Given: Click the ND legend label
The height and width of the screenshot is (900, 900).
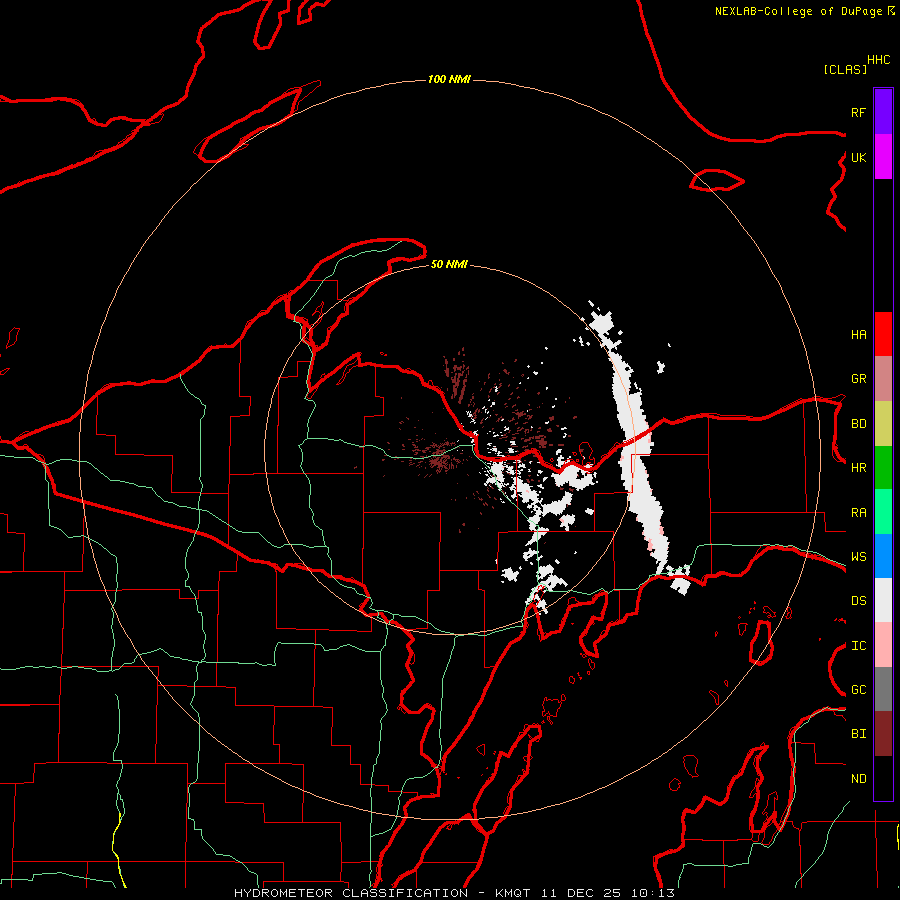Looking at the screenshot, I should pos(858,779).
